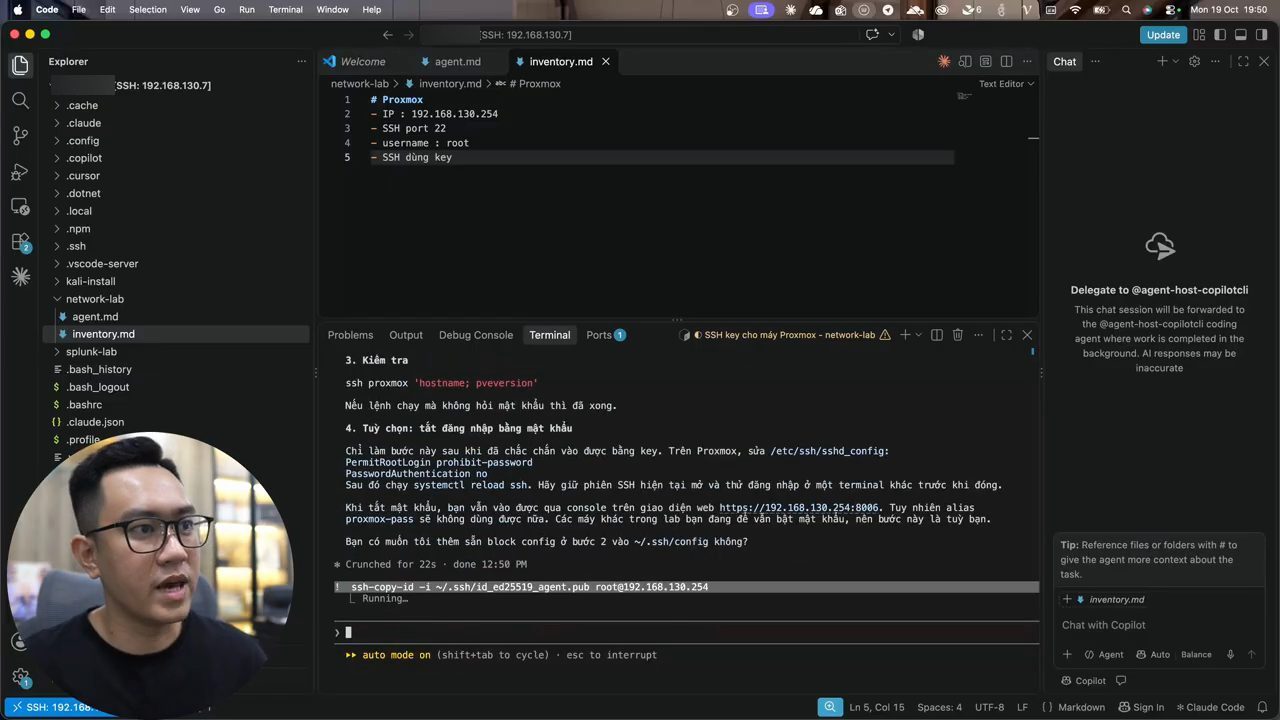Screen dimensions: 1280x720
Task: Open the Claude Code activity bar icon
Action: [20, 277]
